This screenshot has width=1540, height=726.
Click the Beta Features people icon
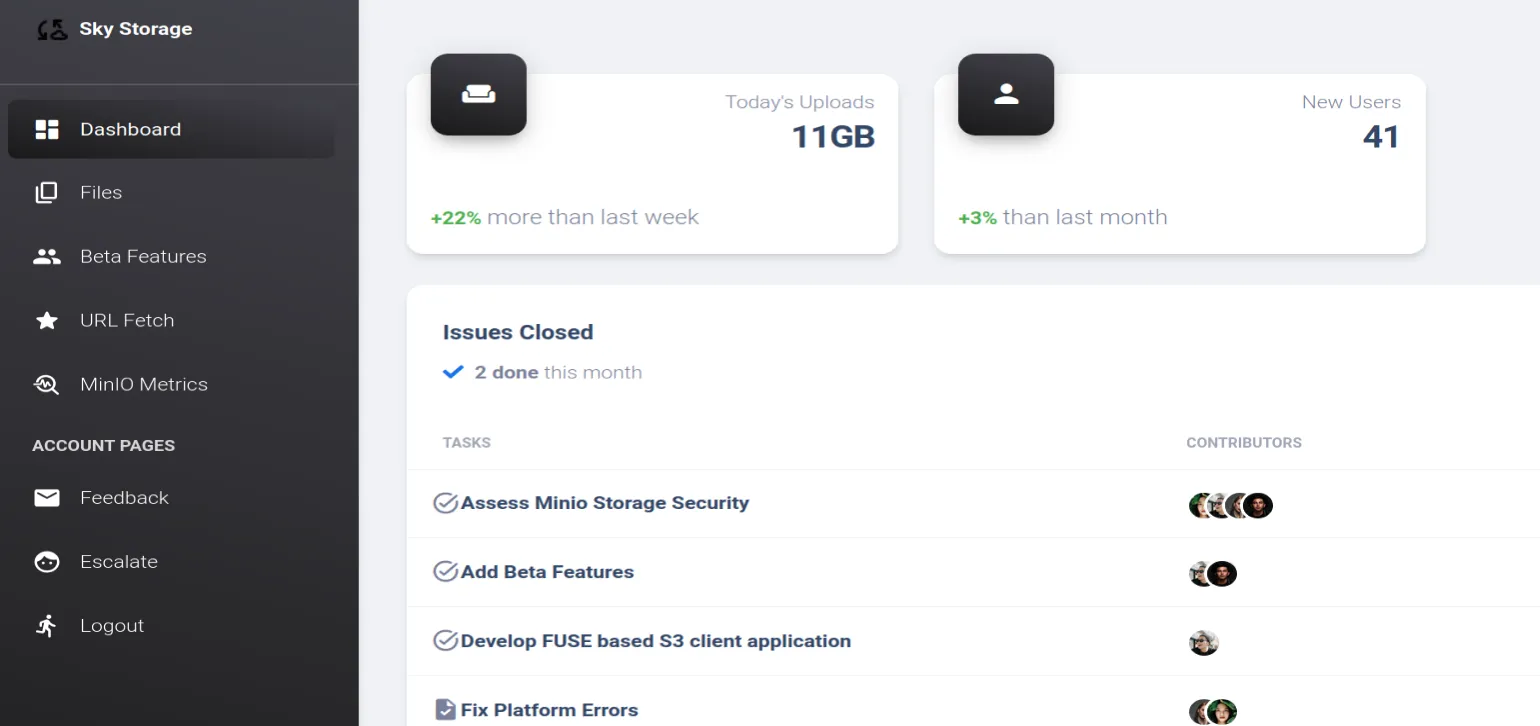47,257
